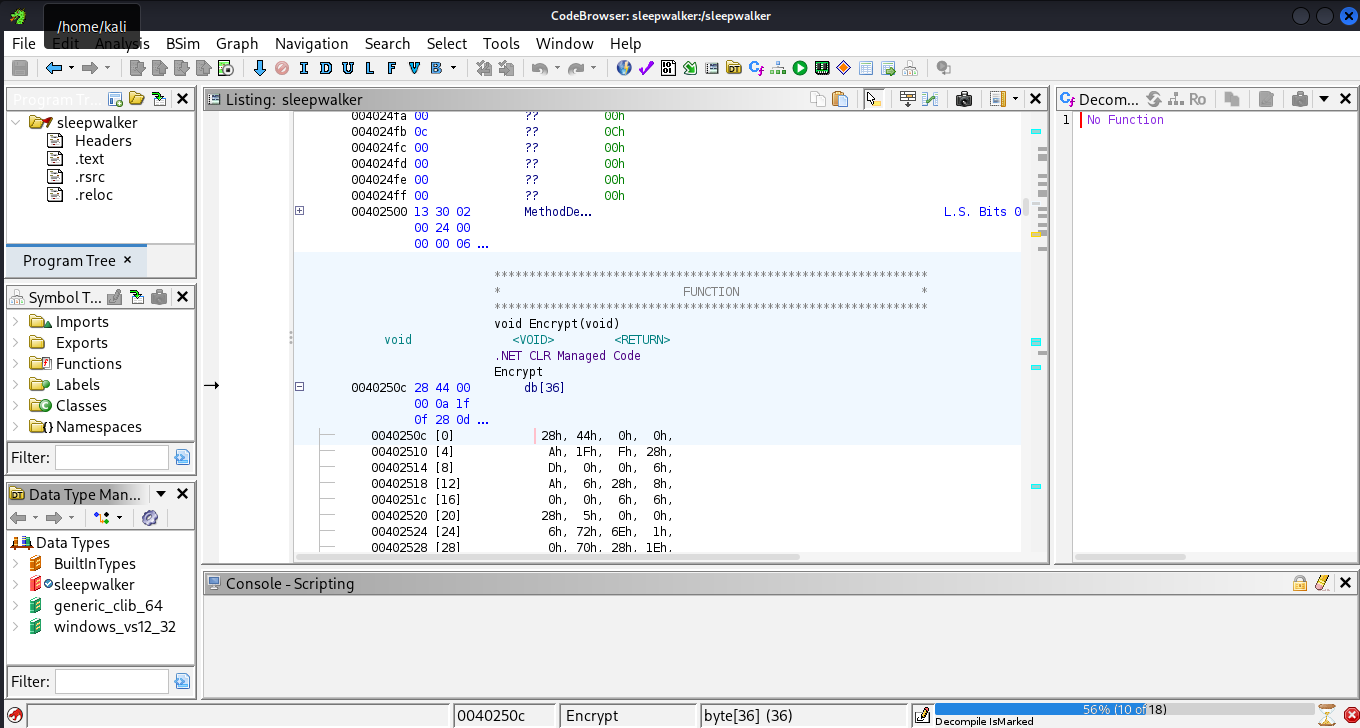Click Data Type Manager gear filter icon
Screen dimensions: 1360x728
pos(150,517)
